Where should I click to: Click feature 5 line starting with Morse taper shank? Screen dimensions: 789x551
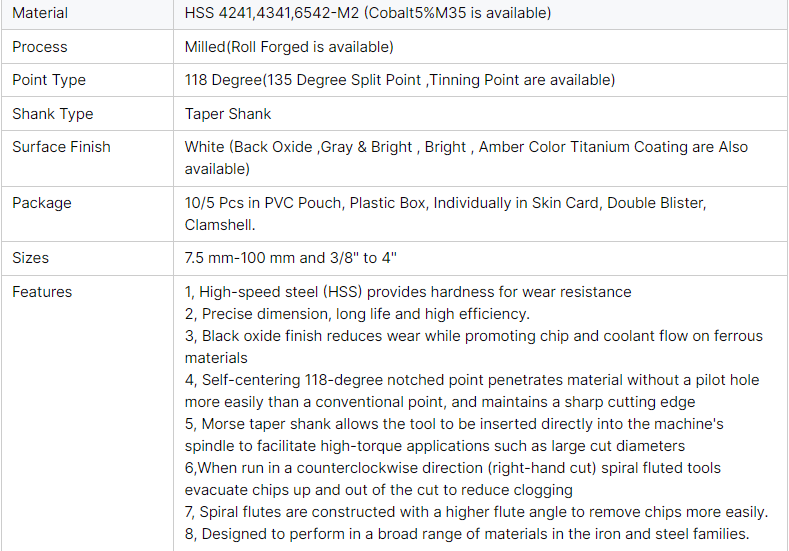tap(454, 424)
